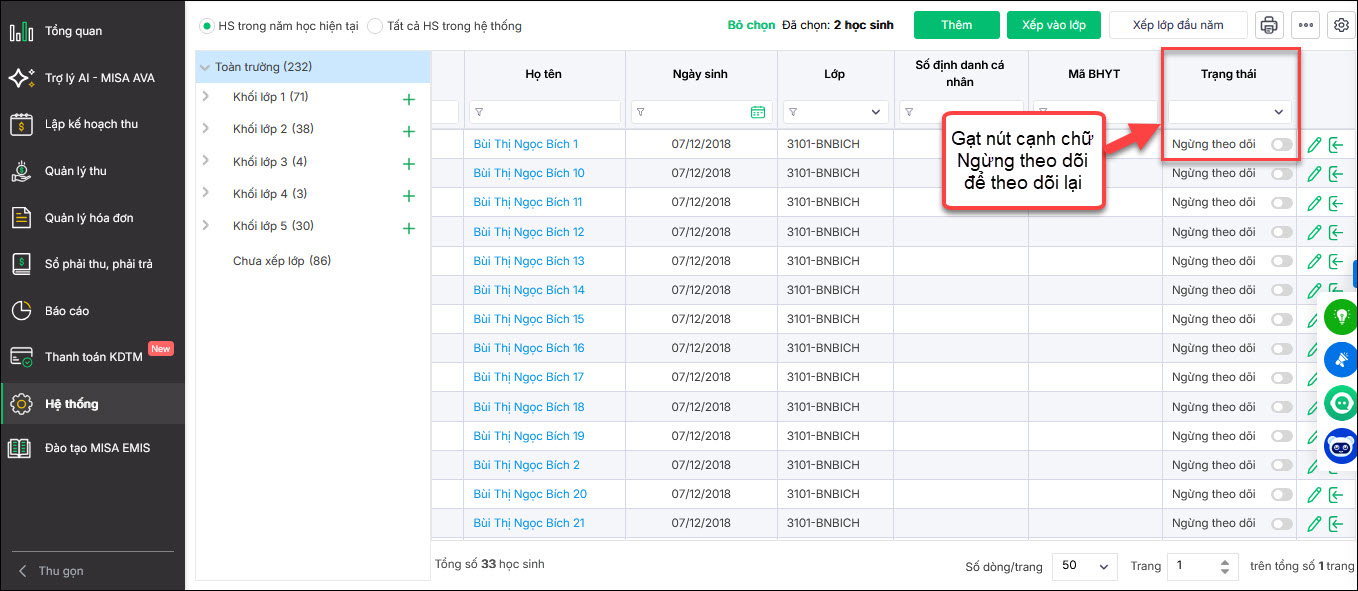Edit pencil icon for Bùi Thị Ngọc Bích 10
1358x591 pixels.
[1314, 174]
